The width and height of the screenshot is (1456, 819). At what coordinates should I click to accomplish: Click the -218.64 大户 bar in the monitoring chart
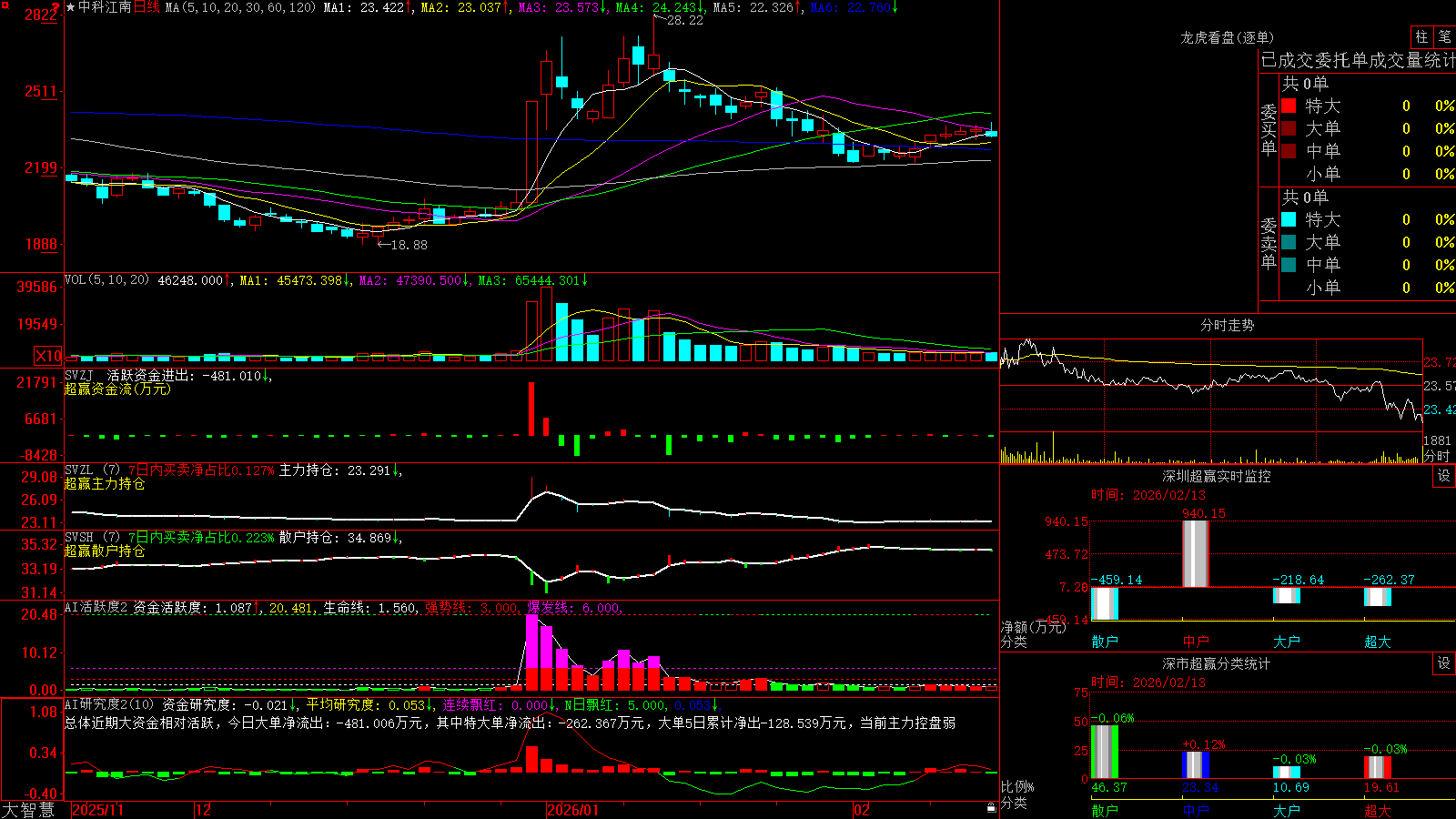point(1287,595)
